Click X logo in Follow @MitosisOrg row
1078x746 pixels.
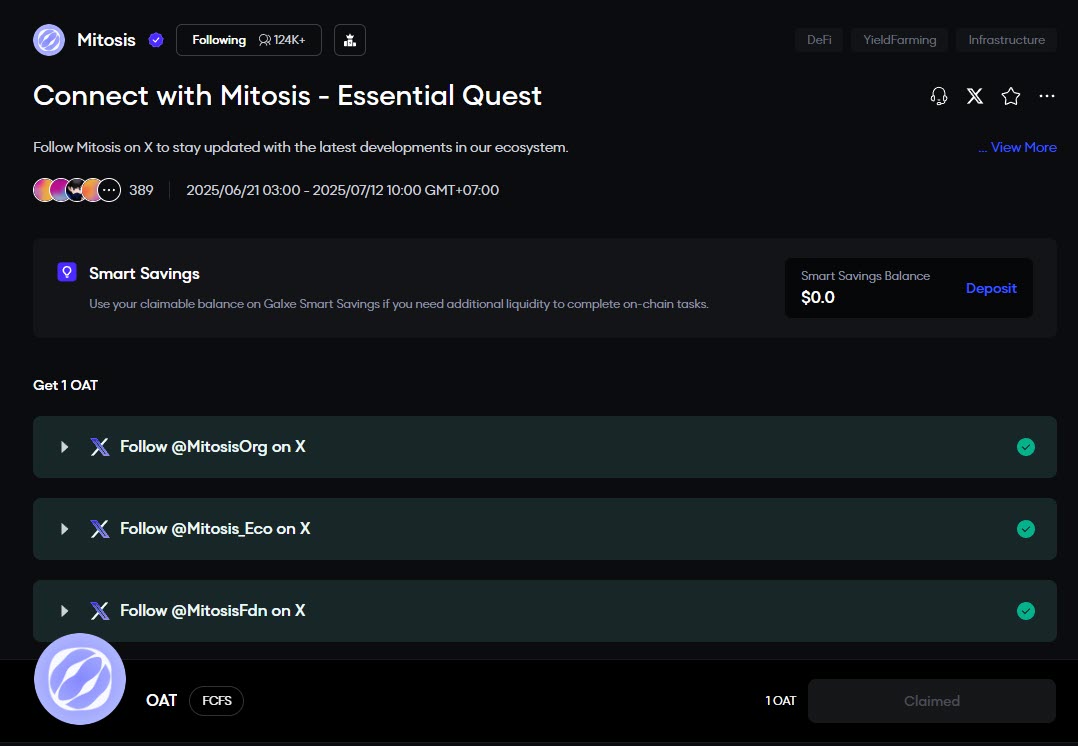coord(100,447)
